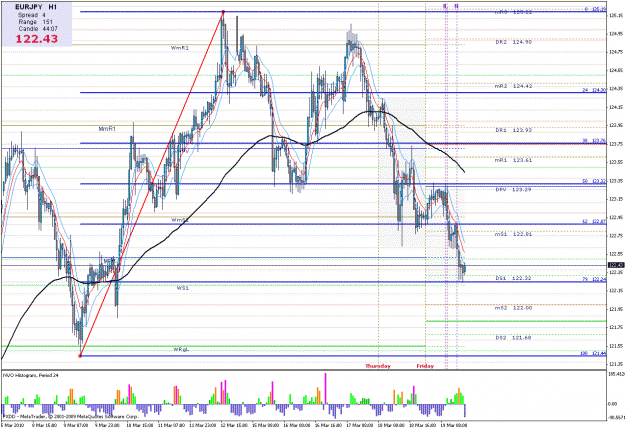Select the Range 151 readout
Image resolution: width=625 pixels, height=429 pixels.
coord(34,22)
